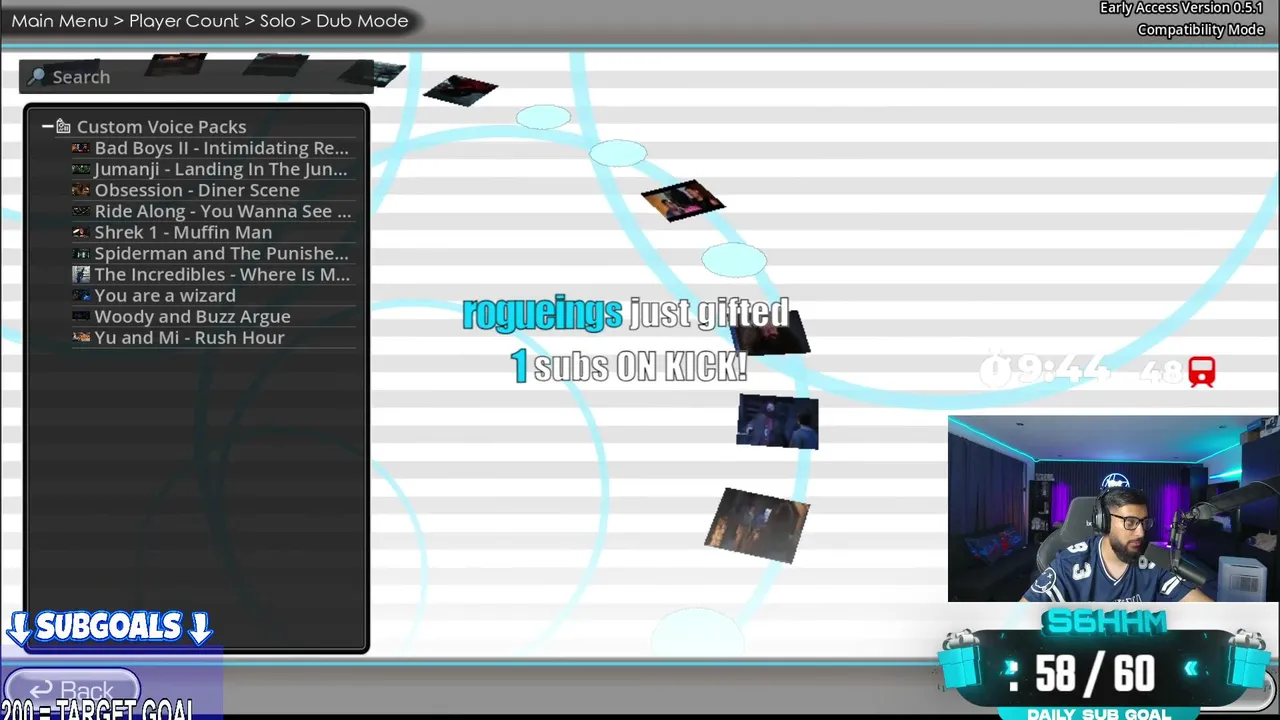Go to Main Menu in the breadcrumb
The height and width of the screenshot is (720, 1280).
[59, 21]
